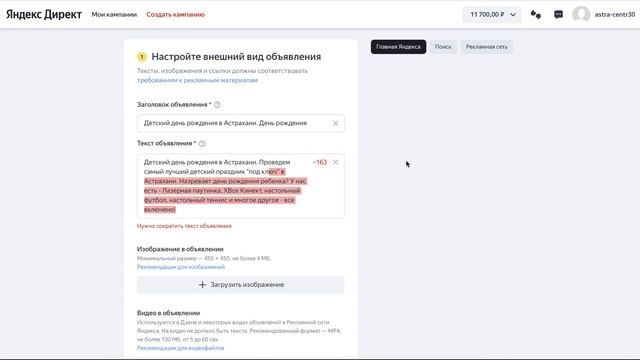The image size is (640, 360).
Task: Clear the headline field with X icon
Action: pos(336,123)
